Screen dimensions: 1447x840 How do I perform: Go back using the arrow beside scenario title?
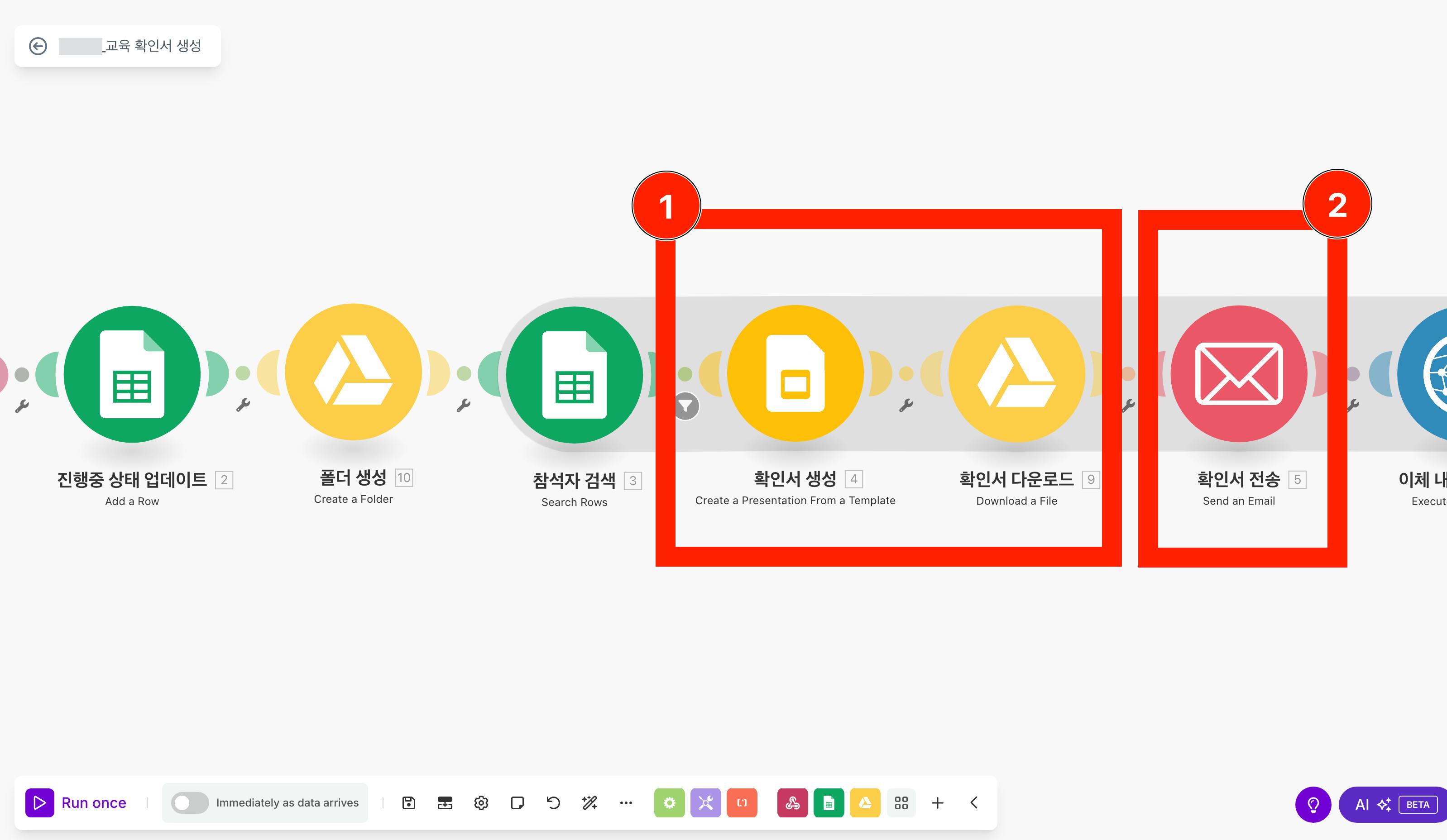38,46
